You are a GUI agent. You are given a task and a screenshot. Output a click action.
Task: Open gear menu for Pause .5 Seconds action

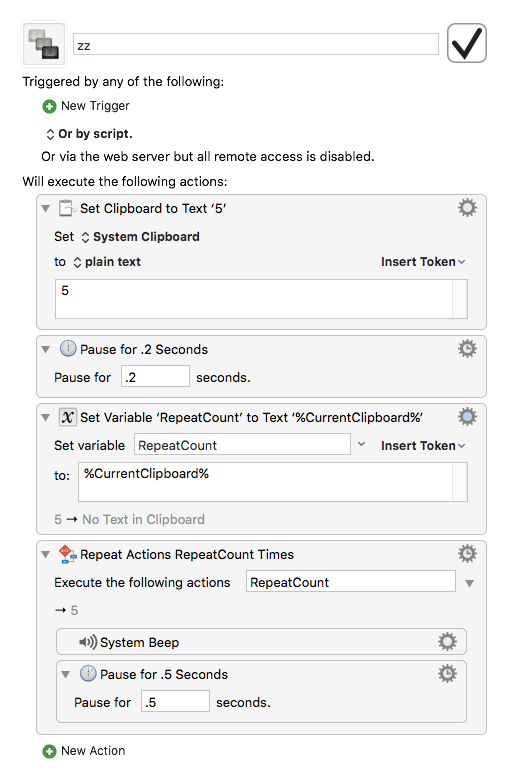coord(447,674)
